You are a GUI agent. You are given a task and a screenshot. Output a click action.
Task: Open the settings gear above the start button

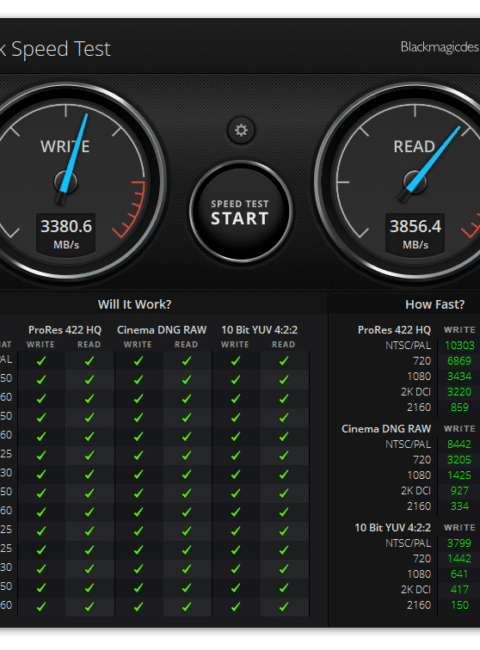click(x=241, y=130)
